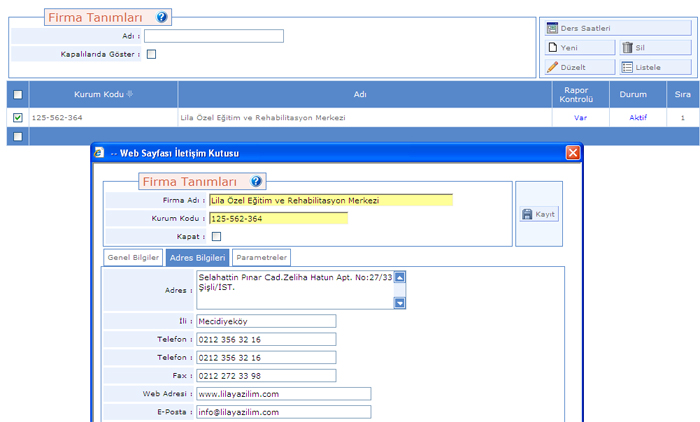Click the Firma Adı input field
The image size is (700, 422).
[331, 200]
